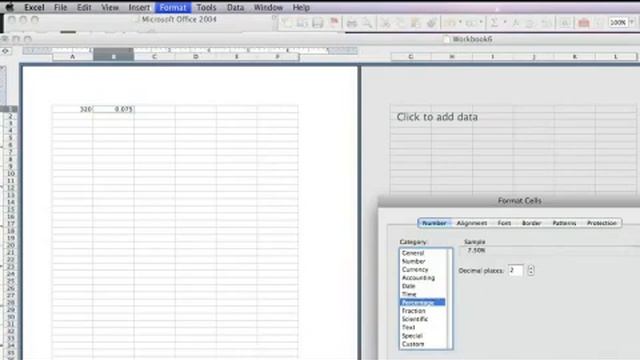640x360 pixels.
Task: Choose Number in the Category list
Action: point(423,261)
